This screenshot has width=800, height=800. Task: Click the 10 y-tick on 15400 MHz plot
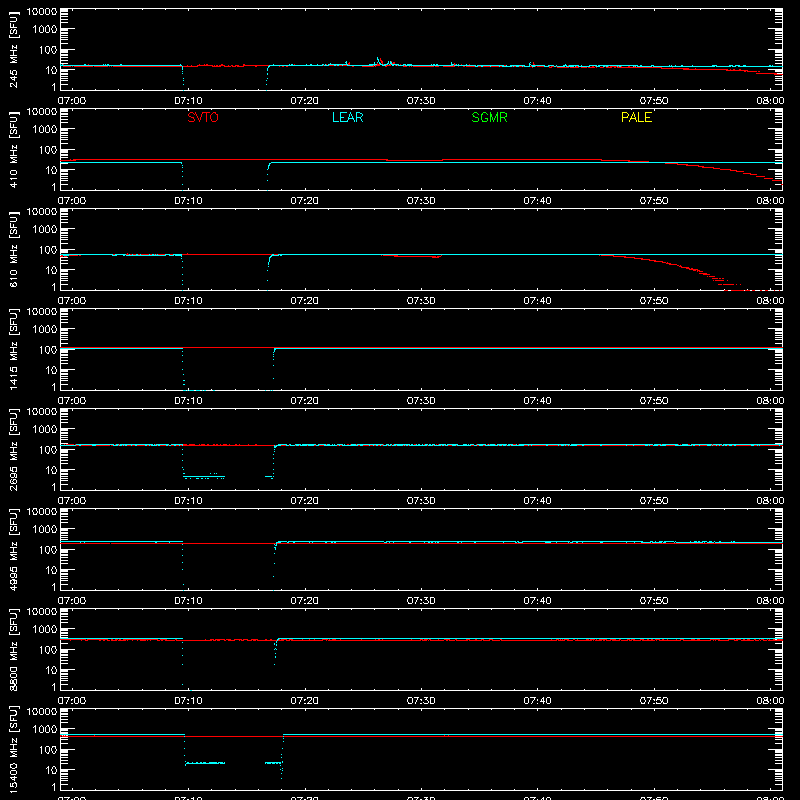tap(52, 770)
